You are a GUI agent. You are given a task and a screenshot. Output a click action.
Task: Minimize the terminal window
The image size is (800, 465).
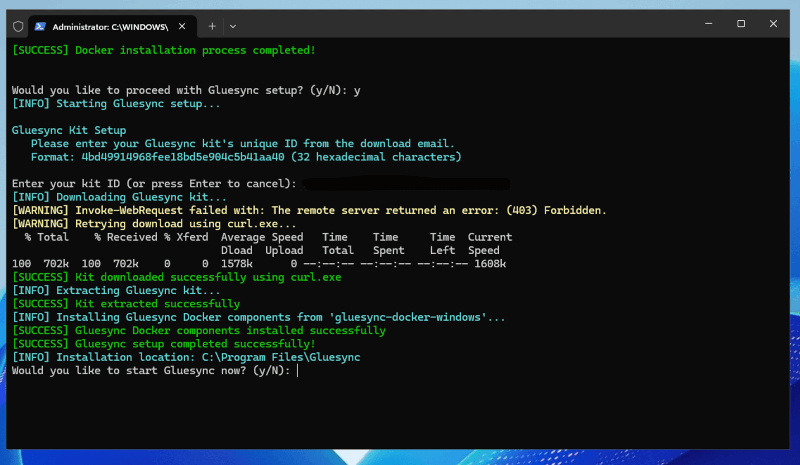coord(709,23)
